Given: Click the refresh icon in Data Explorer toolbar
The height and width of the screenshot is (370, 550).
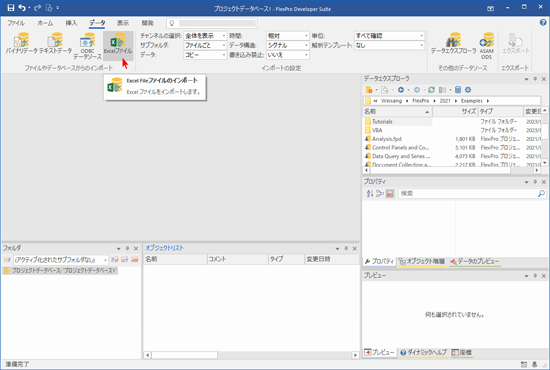Looking at the screenshot, I should 431,90.
